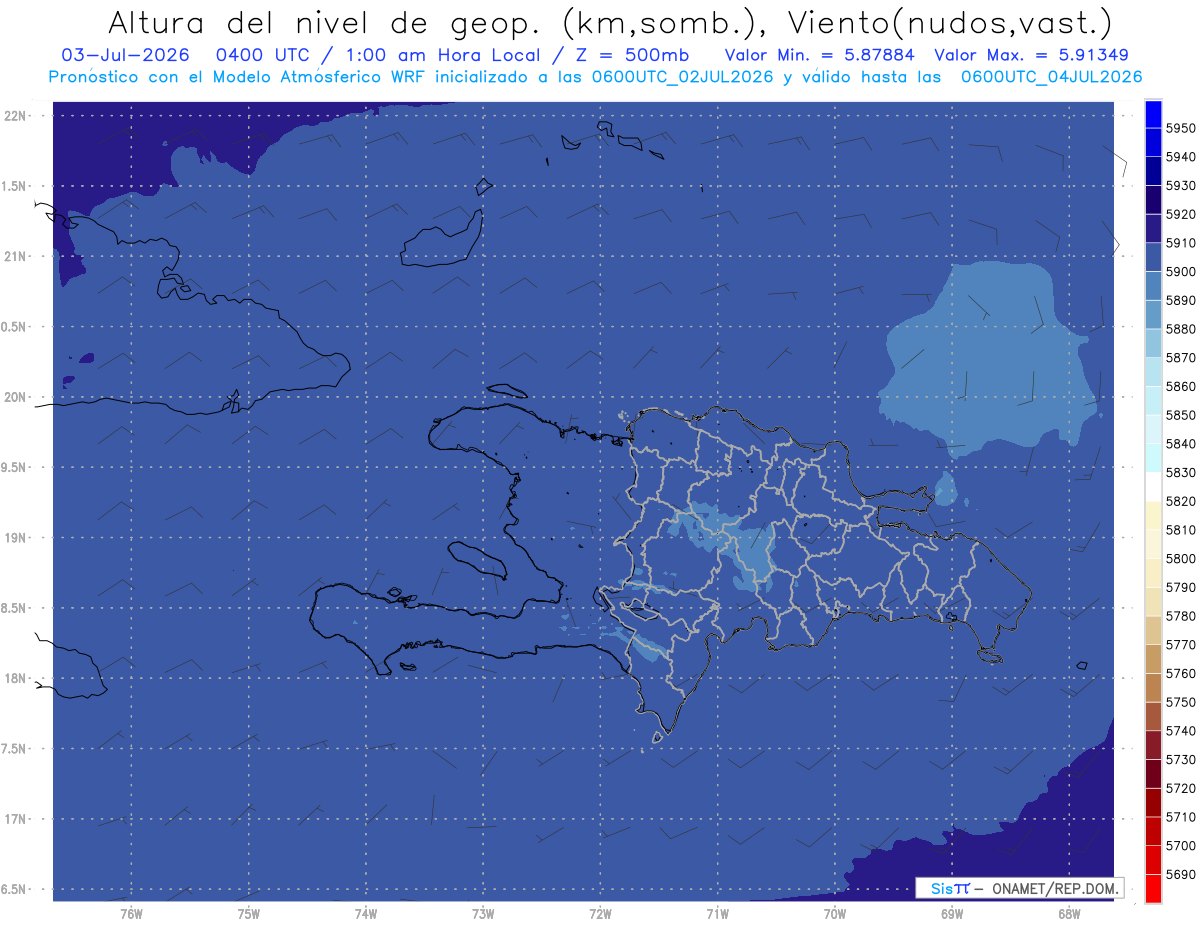Click 'Valor Min. = 5.87884' text

[820, 55]
